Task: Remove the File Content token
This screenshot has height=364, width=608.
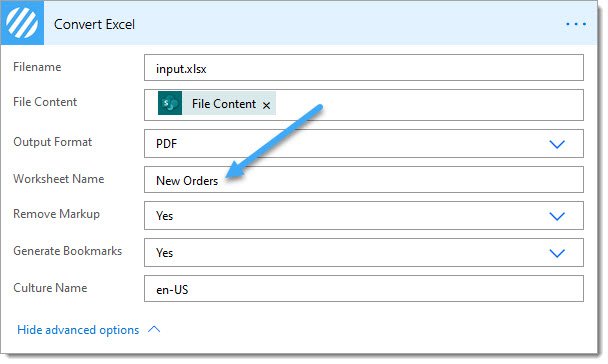Action: click(266, 105)
